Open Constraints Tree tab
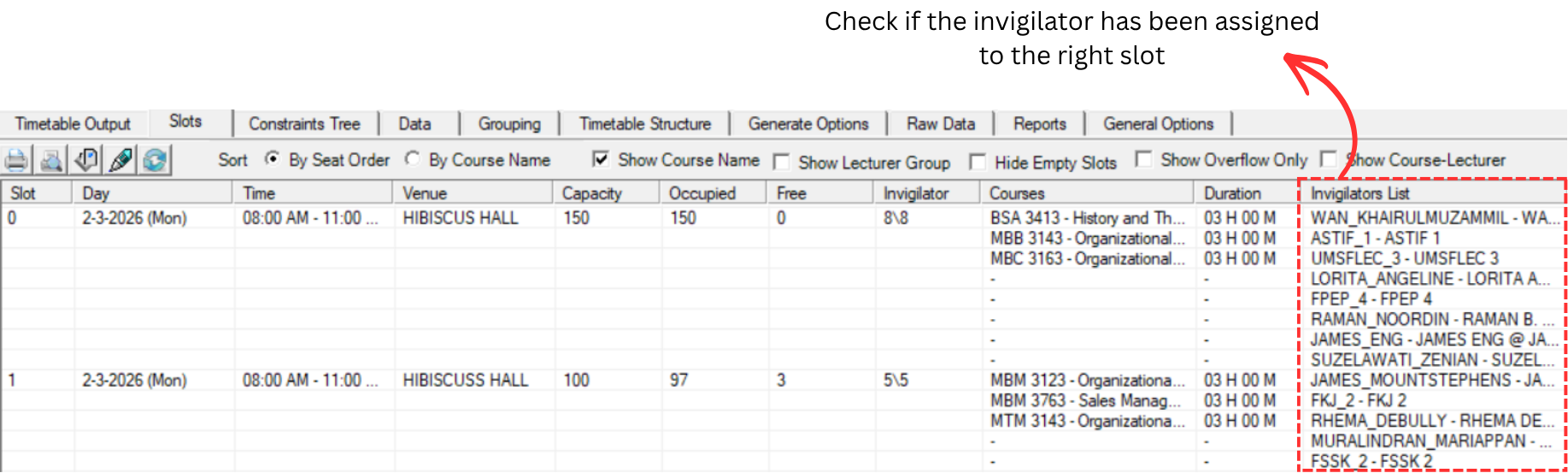 304,124
